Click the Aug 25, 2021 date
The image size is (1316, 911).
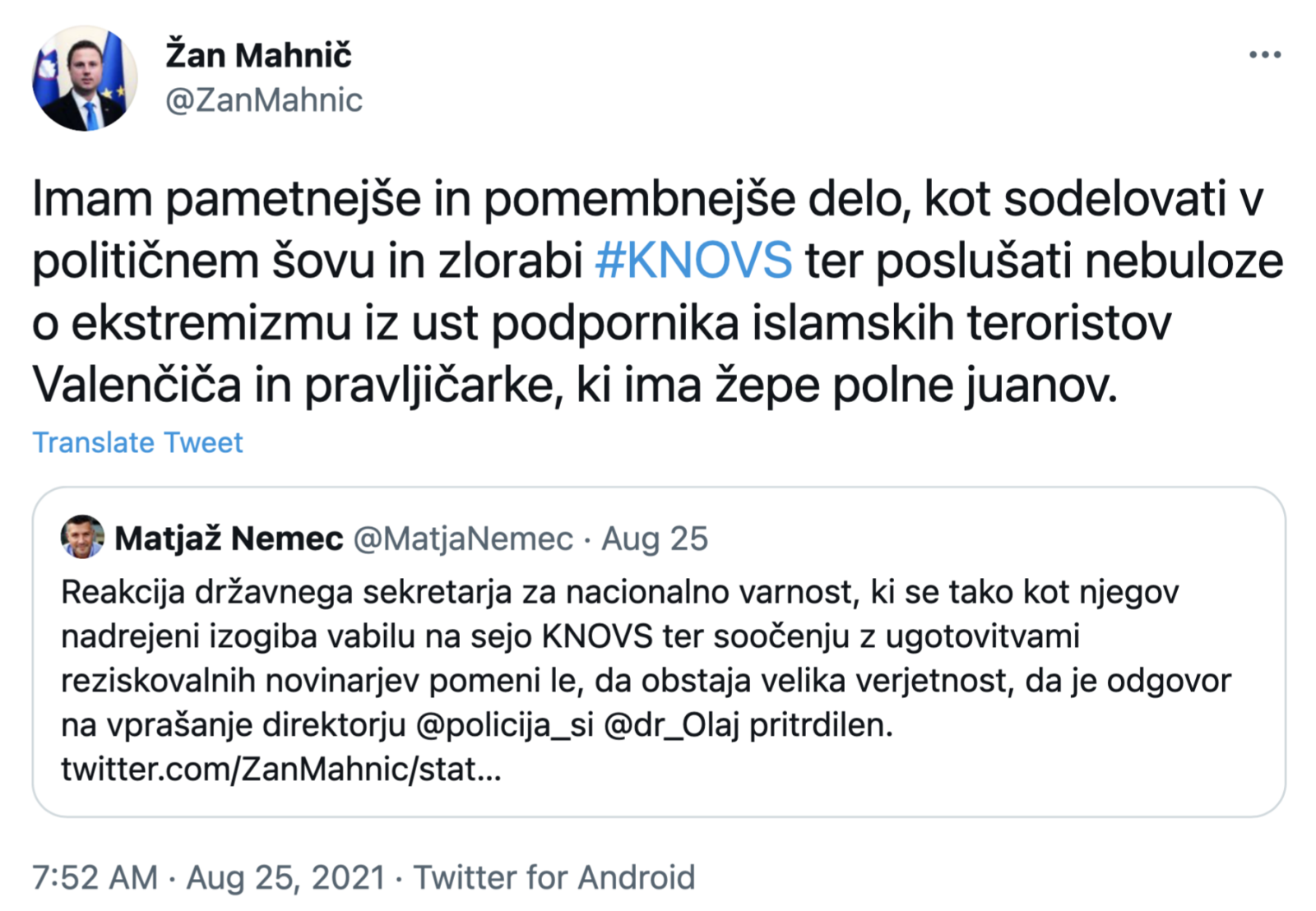(285, 877)
